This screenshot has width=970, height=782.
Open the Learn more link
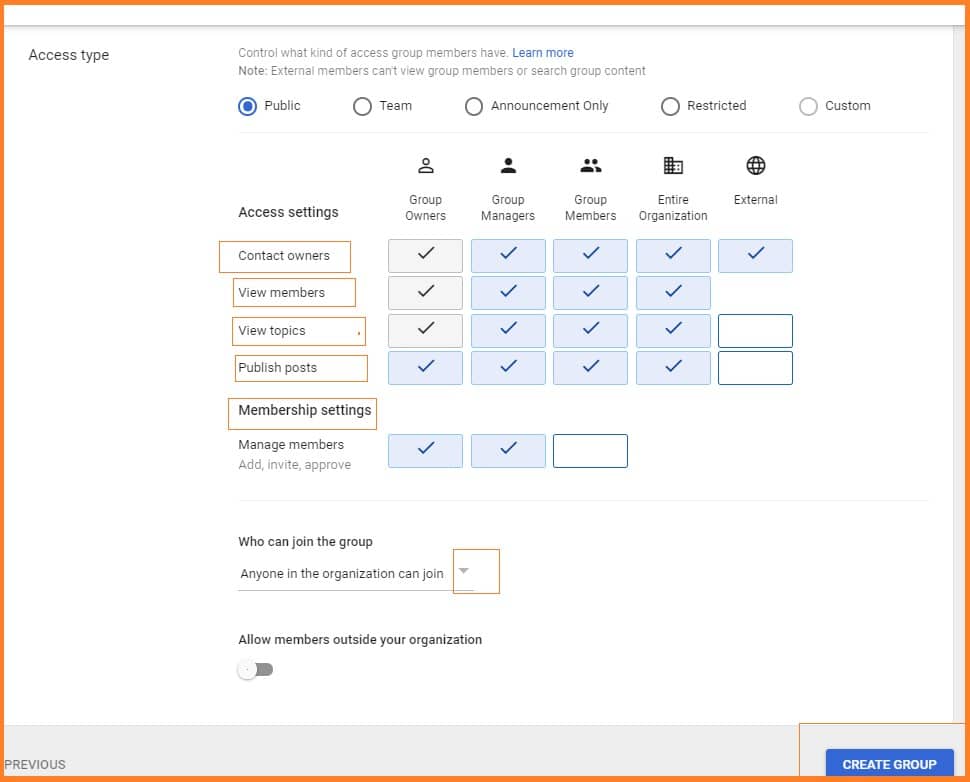click(x=543, y=53)
